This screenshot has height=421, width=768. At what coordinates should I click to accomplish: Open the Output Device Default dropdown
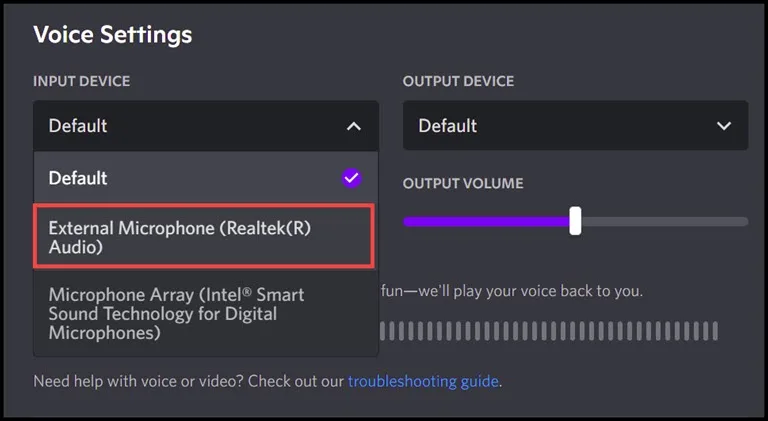point(576,125)
